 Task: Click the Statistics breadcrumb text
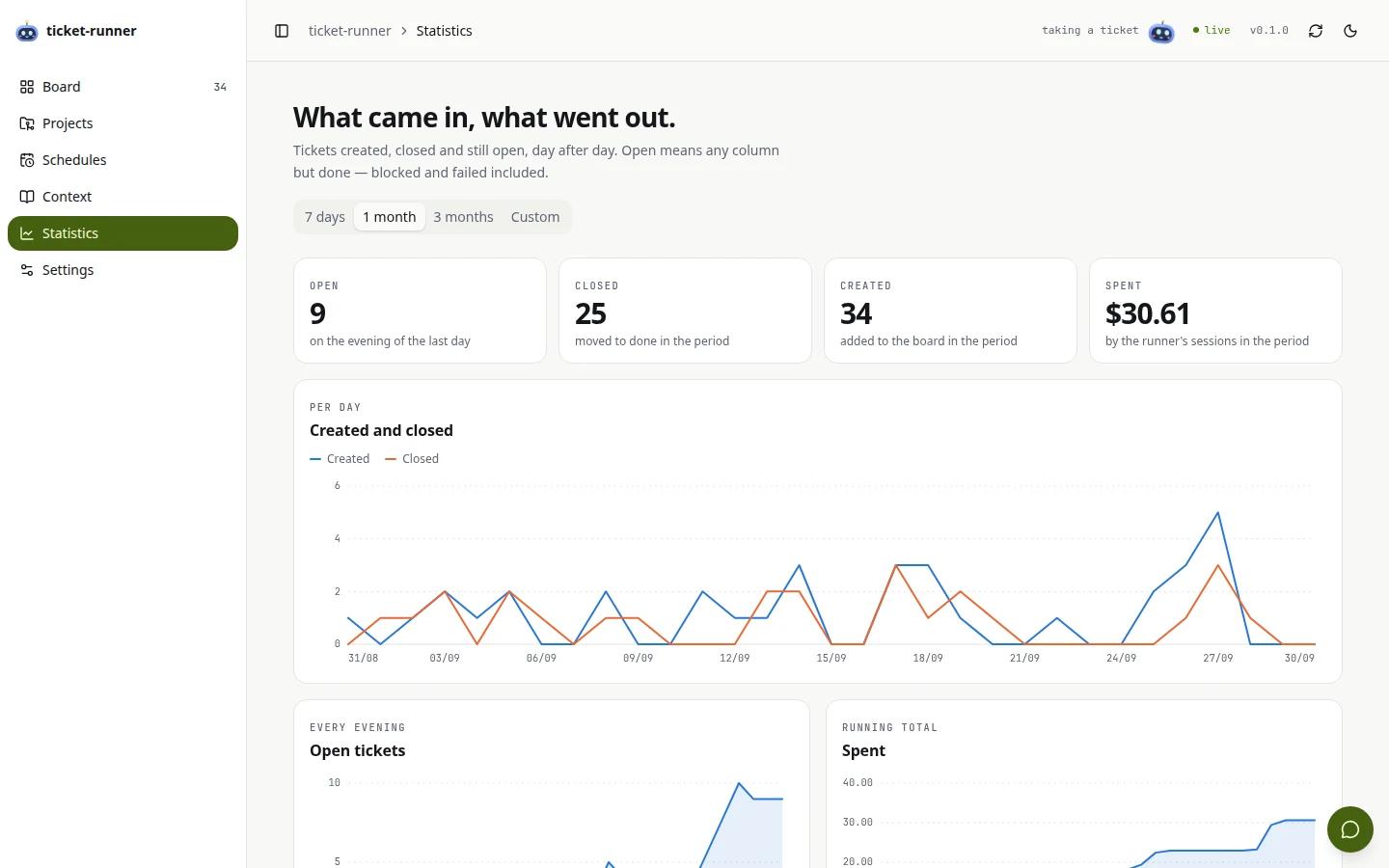point(444,31)
